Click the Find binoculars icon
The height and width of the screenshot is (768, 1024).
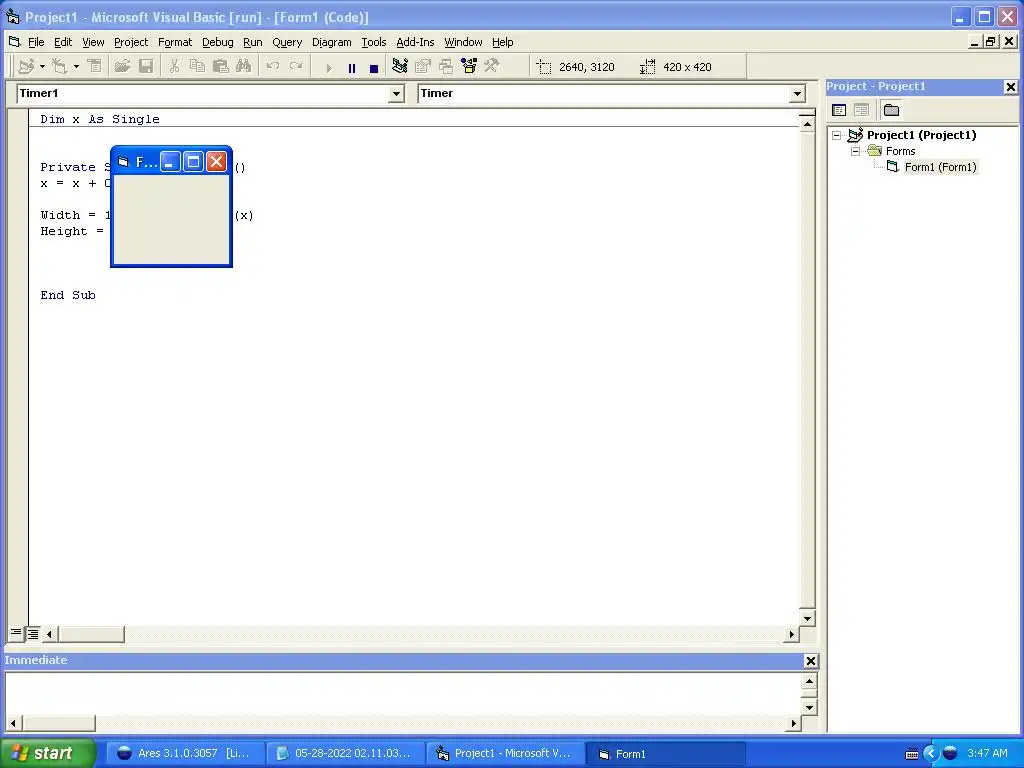click(x=244, y=67)
